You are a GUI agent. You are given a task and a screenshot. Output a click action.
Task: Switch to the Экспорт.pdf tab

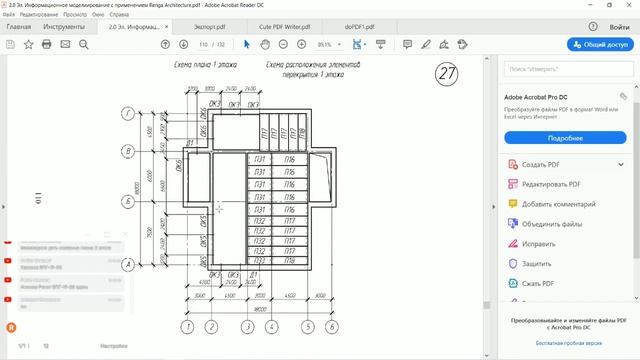(x=210, y=27)
